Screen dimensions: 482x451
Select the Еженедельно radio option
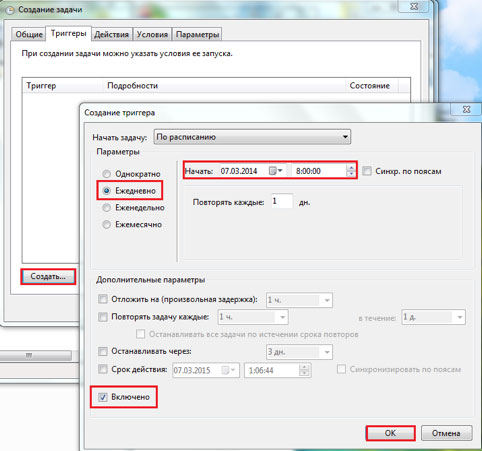click(x=106, y=208)
